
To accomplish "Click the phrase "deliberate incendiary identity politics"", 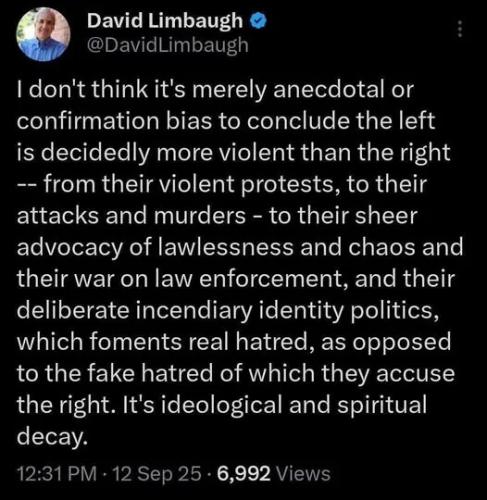I will pyautogui.click(x=228, y=311).
